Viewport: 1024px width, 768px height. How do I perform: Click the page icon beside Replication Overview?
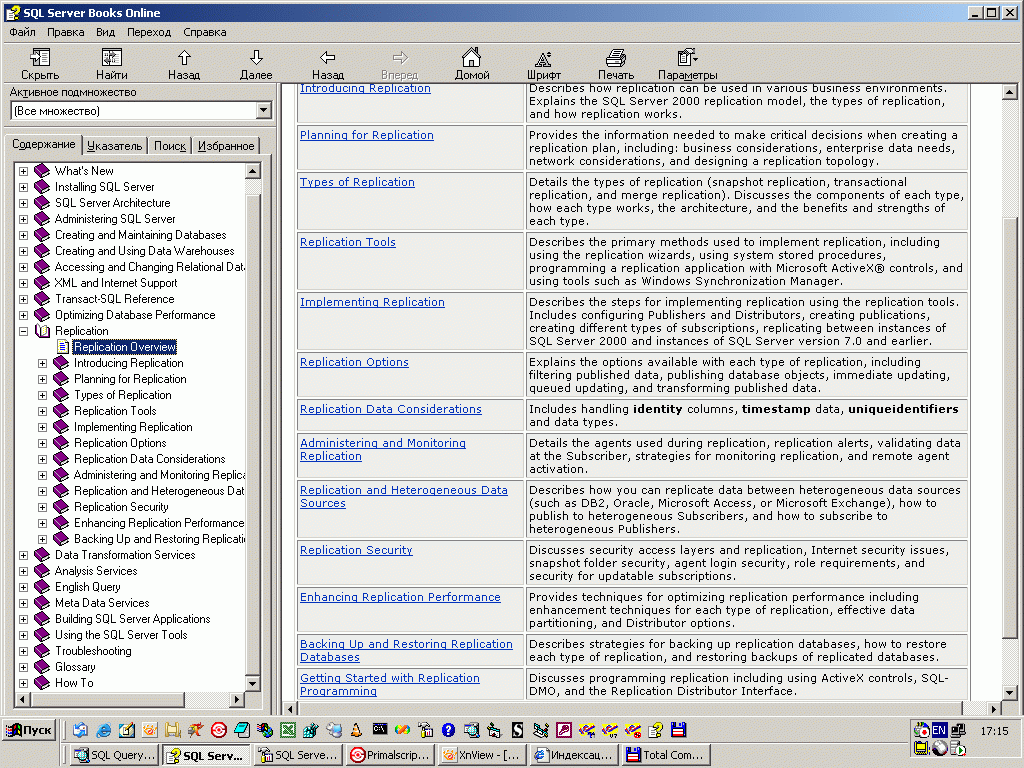(63, 347)
